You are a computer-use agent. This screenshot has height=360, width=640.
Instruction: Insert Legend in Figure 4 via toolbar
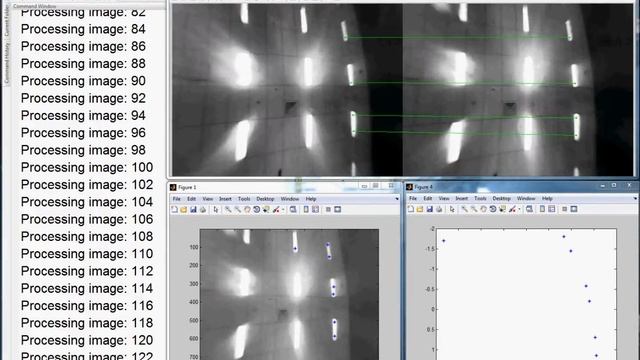point(552,209)
